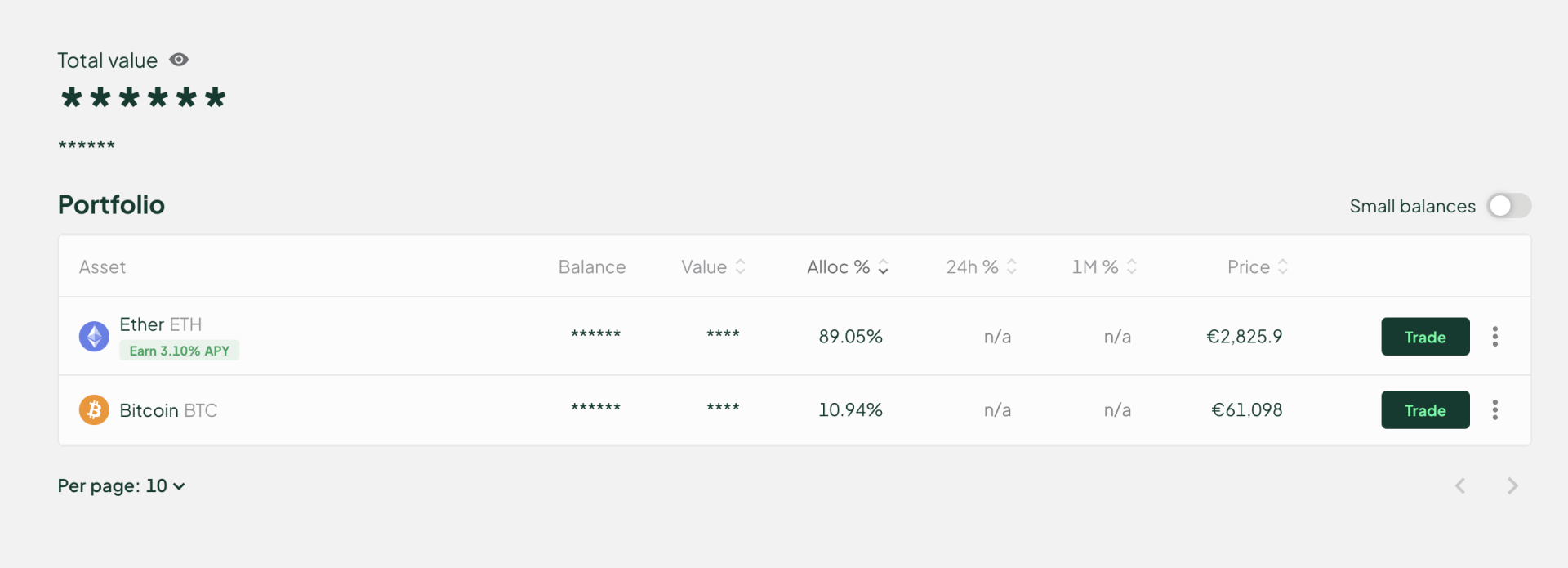Sort by the Price column
This screenshot has width=1568, height=568.
[1258, 266]
